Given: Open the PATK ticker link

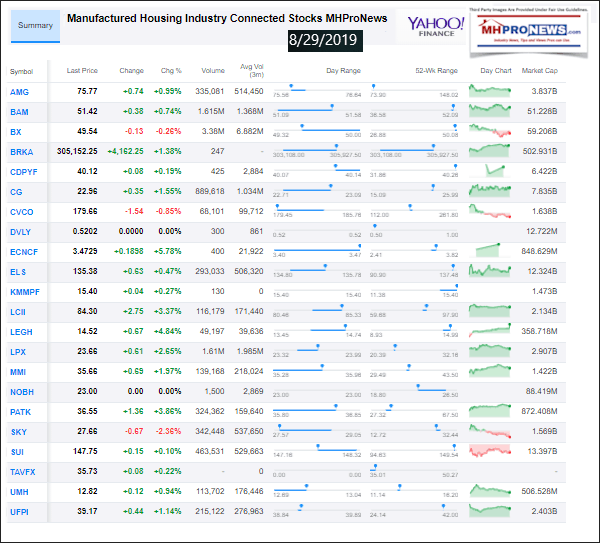Looking at the screenshot, I should [20, 412].
